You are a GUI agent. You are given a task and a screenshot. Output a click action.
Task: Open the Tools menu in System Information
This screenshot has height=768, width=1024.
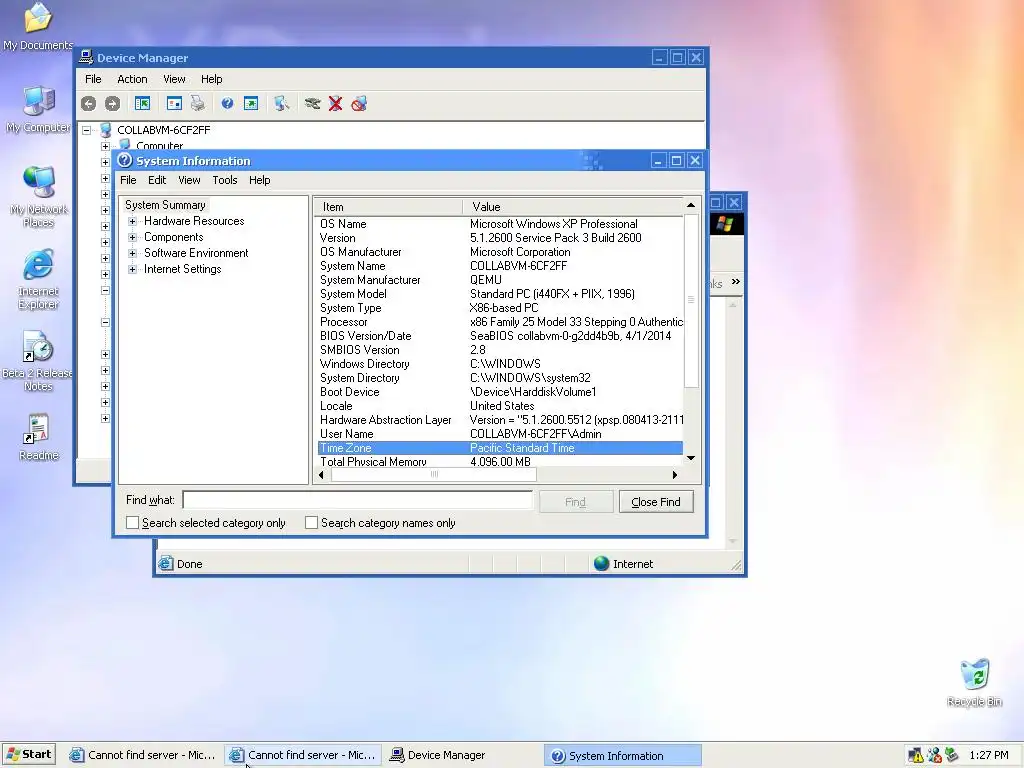pos(225,180)
